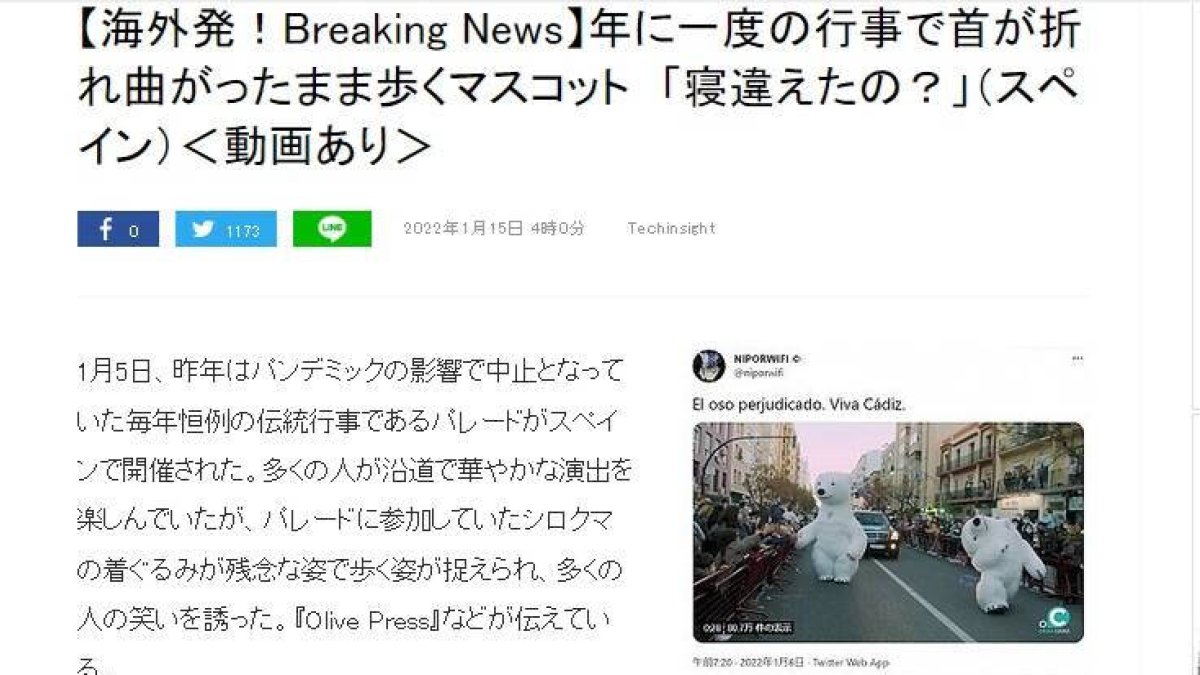Click the Twitter share count 1173
The image size is (1200, 675).
coord(243,231)
